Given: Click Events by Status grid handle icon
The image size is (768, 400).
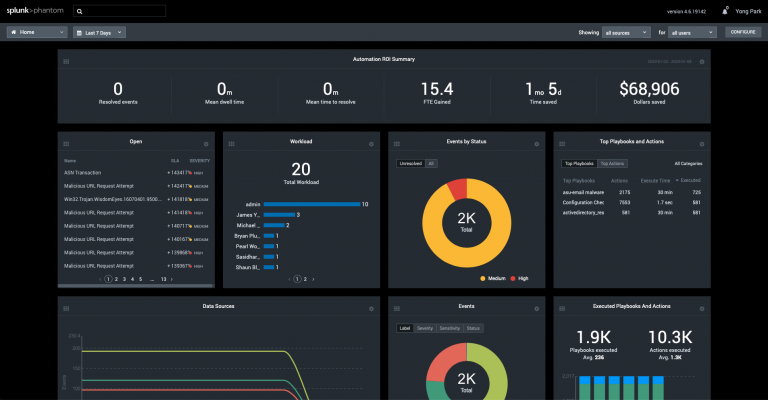Looking at the screenshot, I should pos(397,144).
